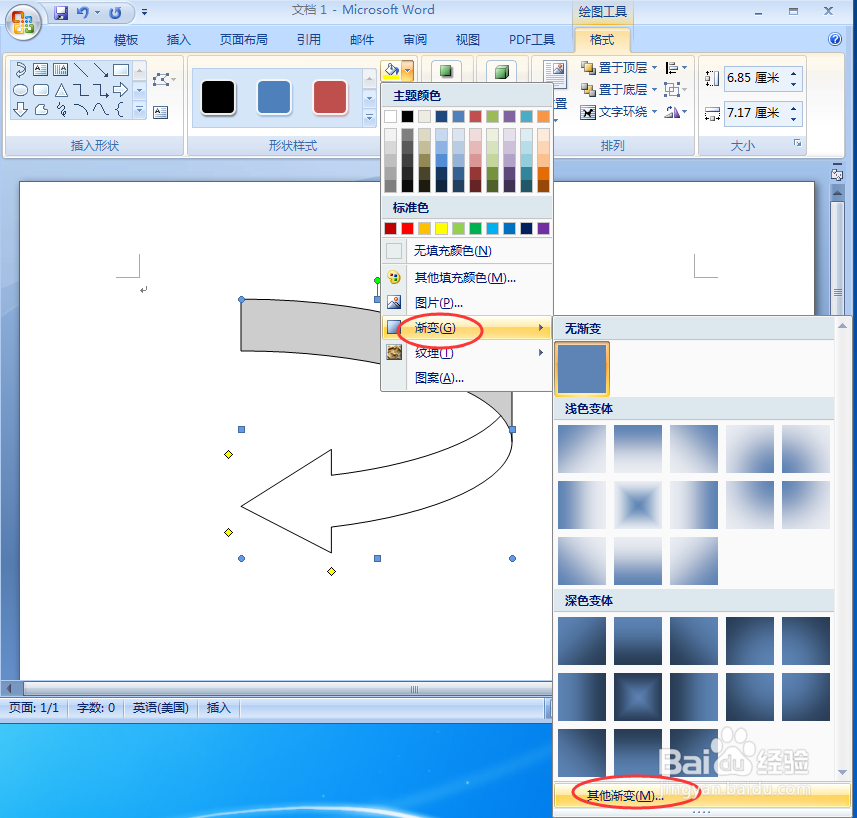
Task: Select the curve shape tool
Action: click(101, 110)
